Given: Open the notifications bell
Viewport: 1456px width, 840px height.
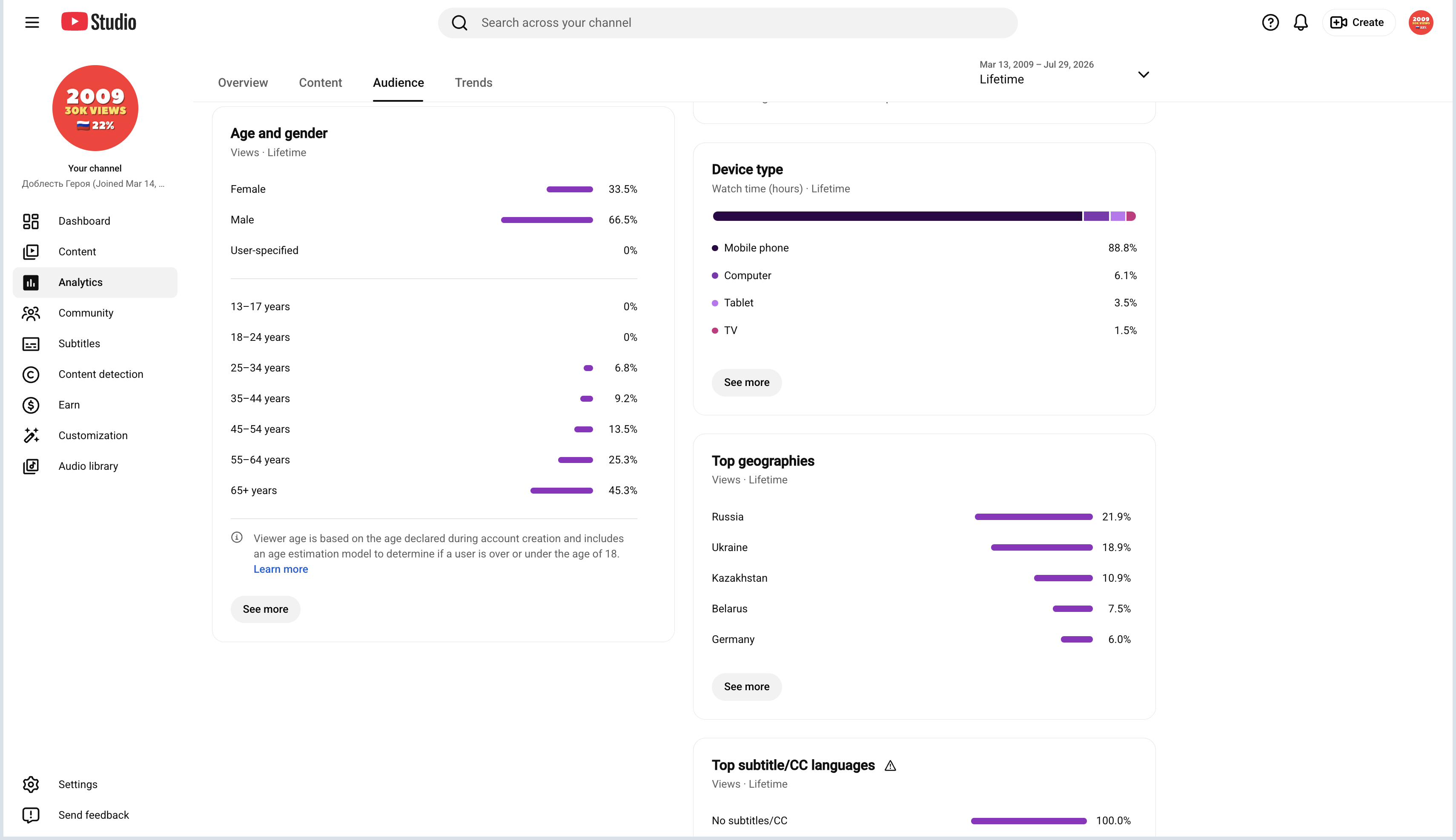Looking at the screenshot, I should tap(1301, 23).
